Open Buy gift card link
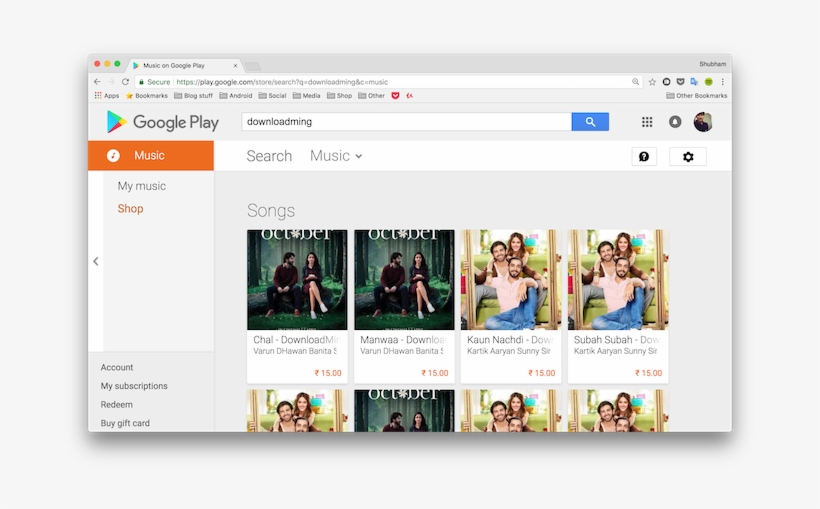This screenshot has width=820, height=509. tap(125, 423)
